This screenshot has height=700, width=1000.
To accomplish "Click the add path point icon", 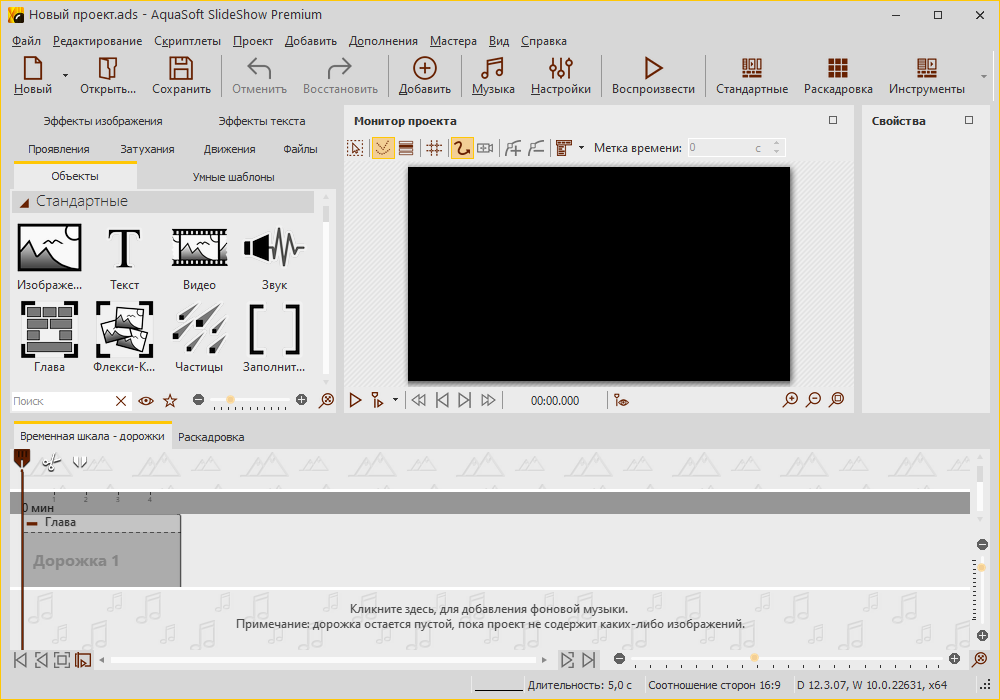I will point(513,148).
